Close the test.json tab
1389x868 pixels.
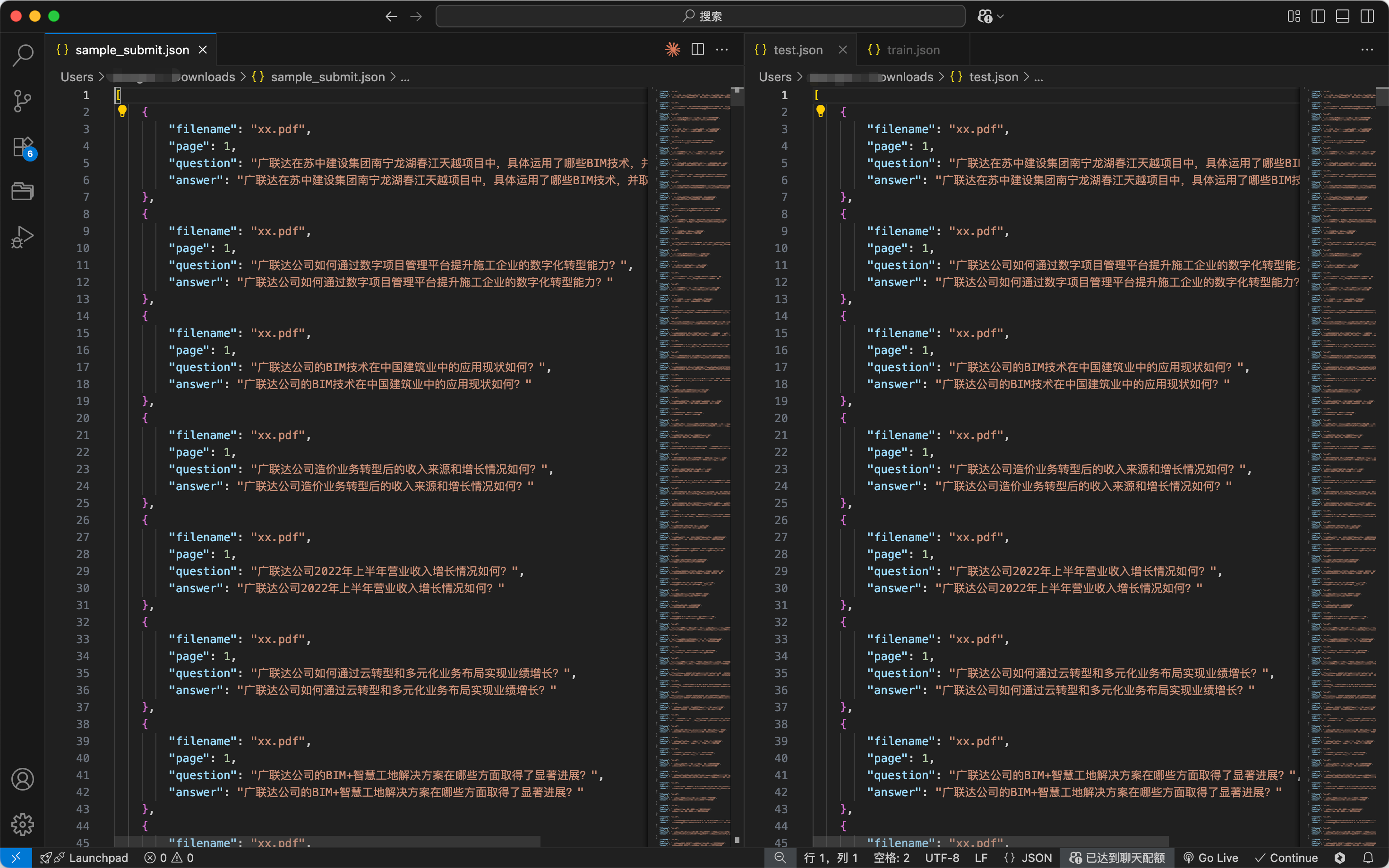(842, 50)
